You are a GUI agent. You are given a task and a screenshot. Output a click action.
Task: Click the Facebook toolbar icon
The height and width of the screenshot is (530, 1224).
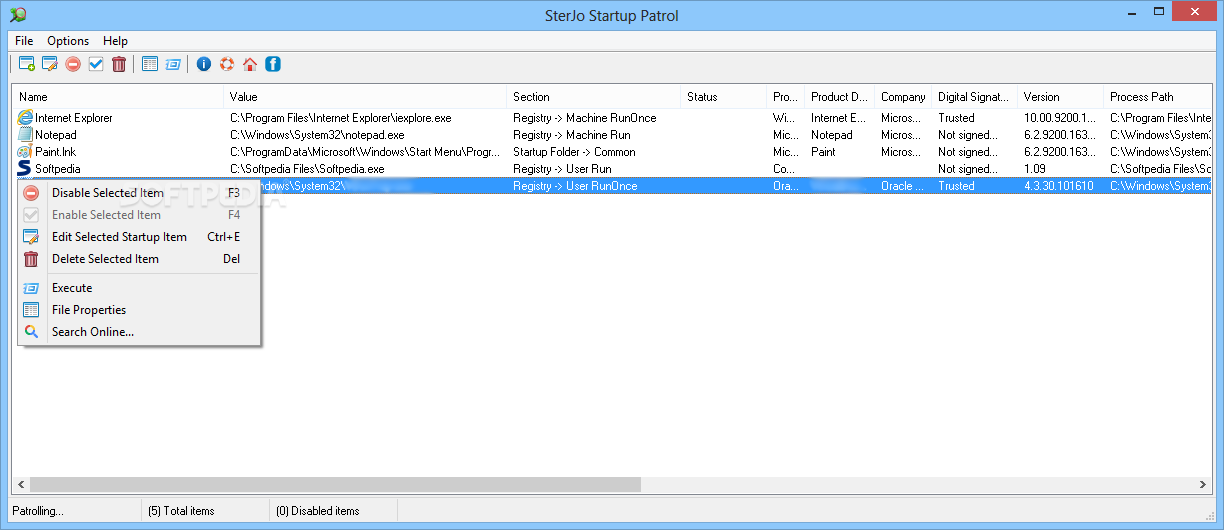(273, 64)
